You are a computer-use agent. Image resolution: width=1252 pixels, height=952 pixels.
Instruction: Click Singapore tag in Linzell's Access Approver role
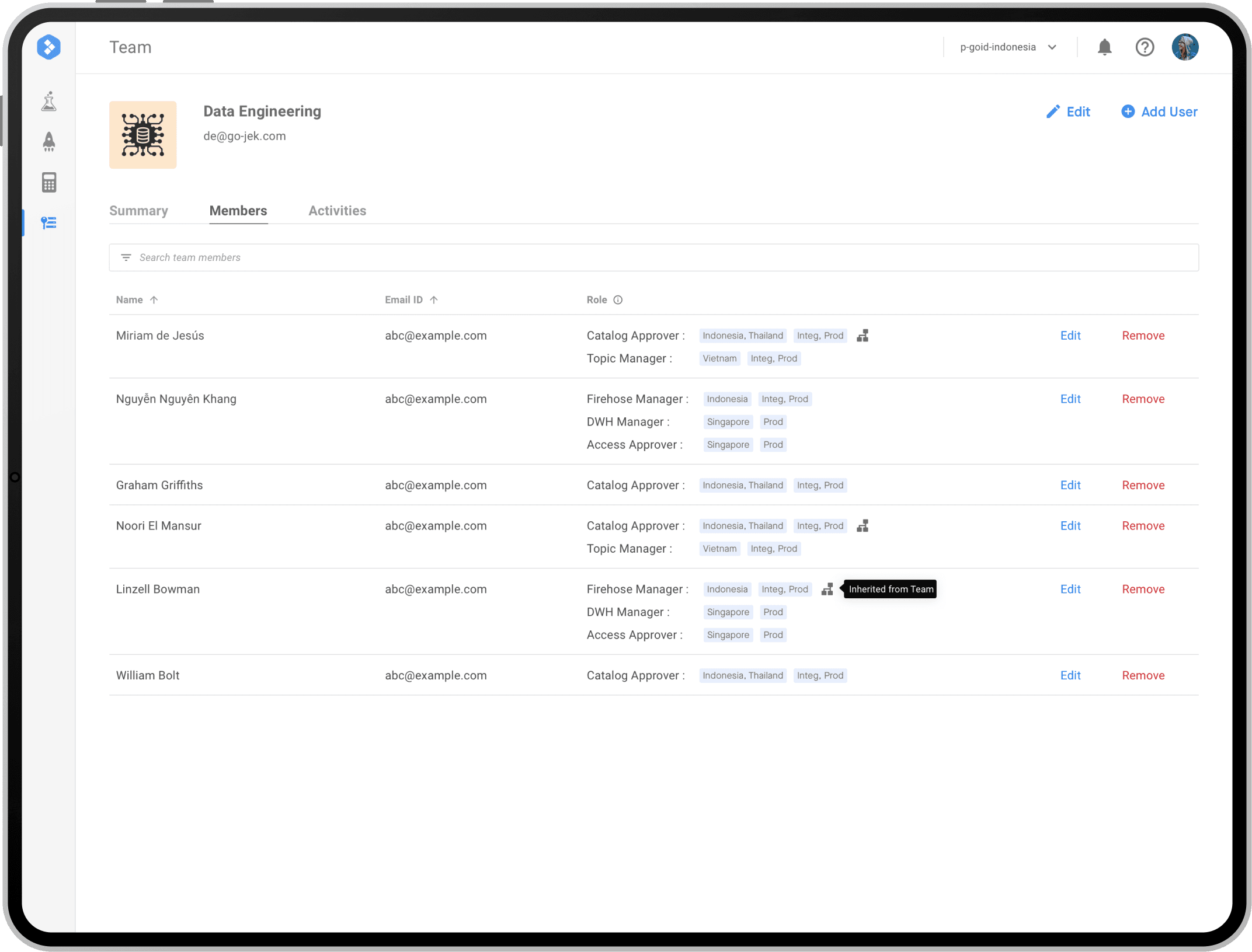[x=728, y=635]
